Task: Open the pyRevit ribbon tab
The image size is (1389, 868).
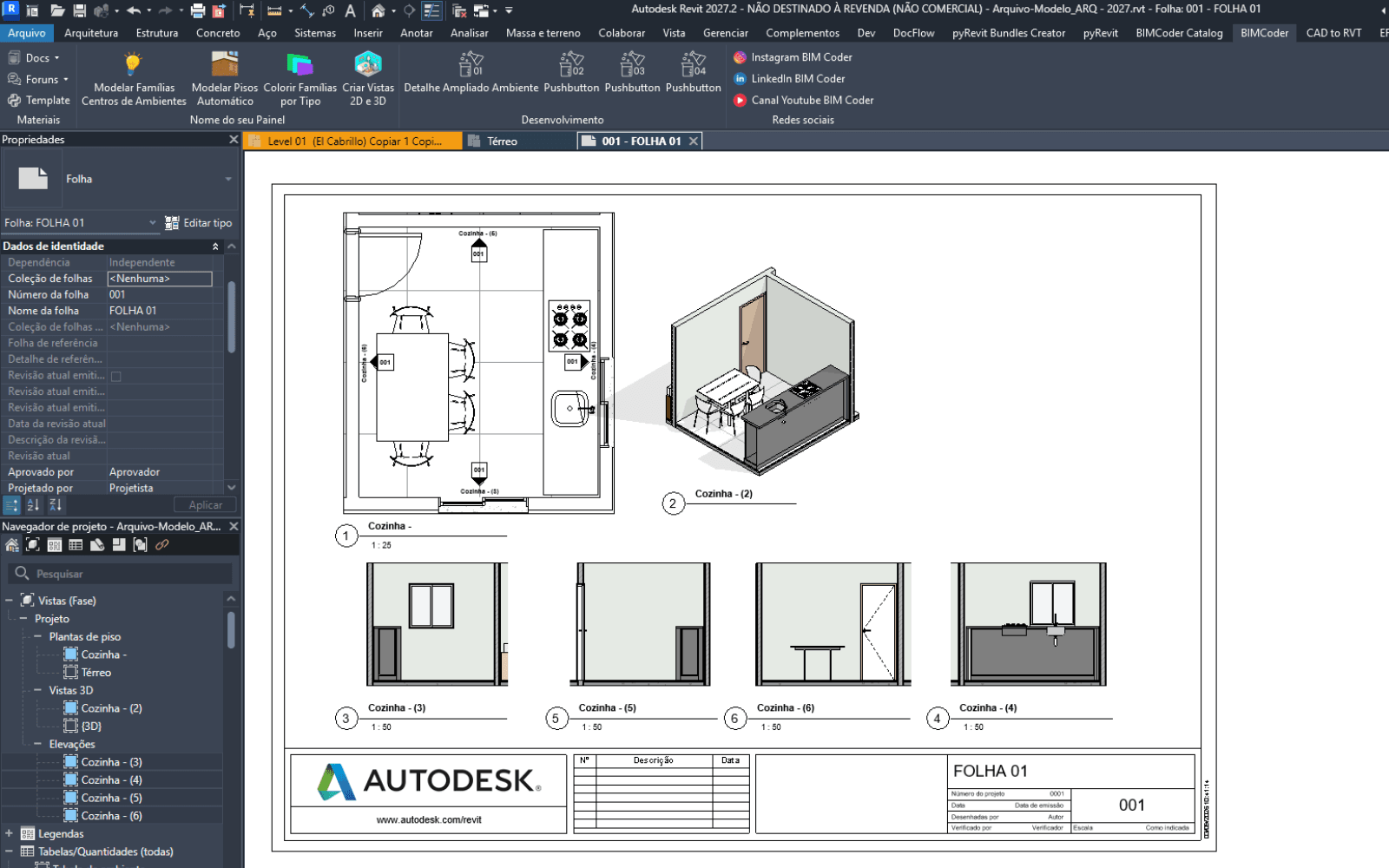Action: pos(1101,33)
